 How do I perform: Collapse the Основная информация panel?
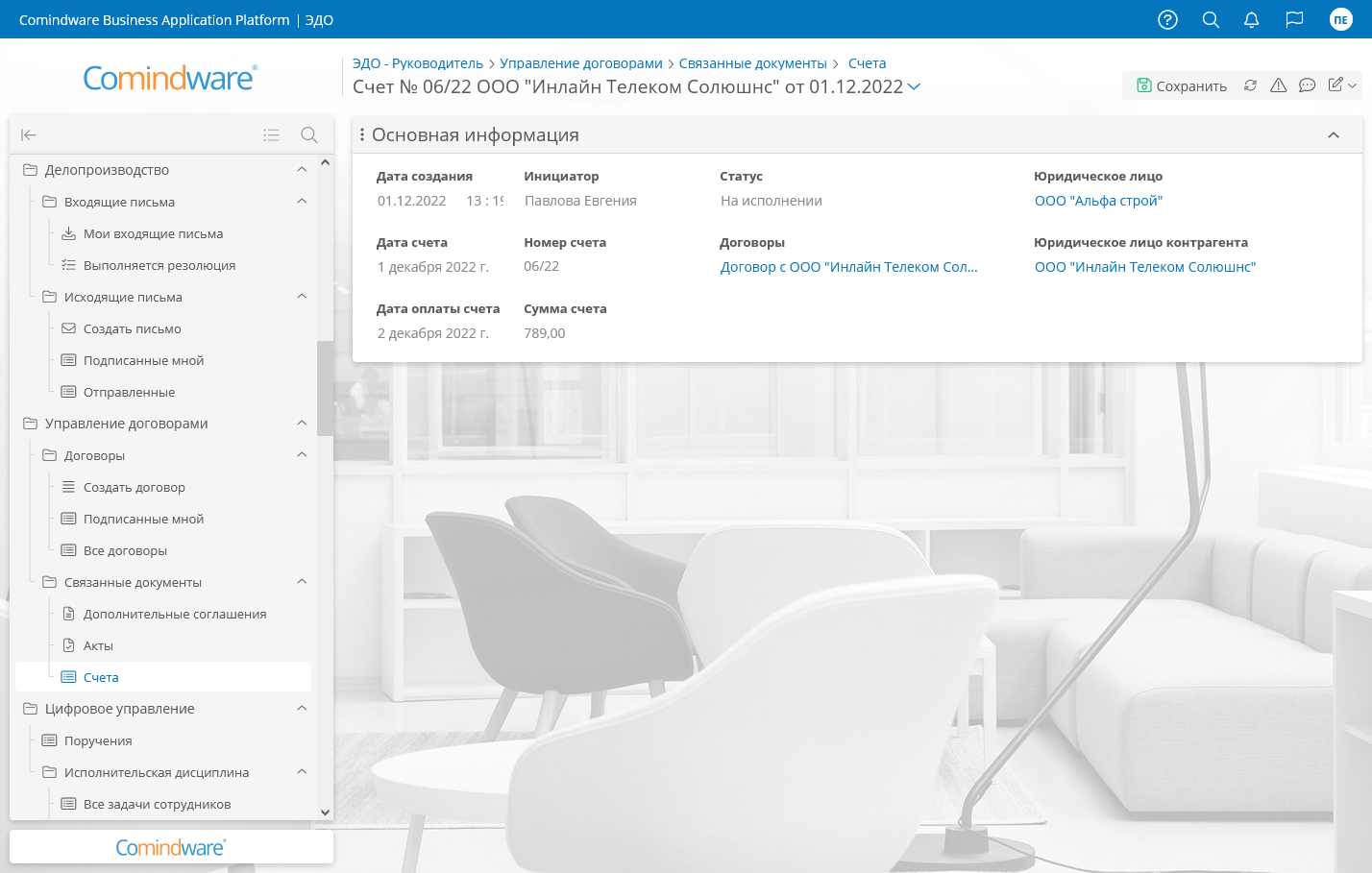click(1334, 134)
